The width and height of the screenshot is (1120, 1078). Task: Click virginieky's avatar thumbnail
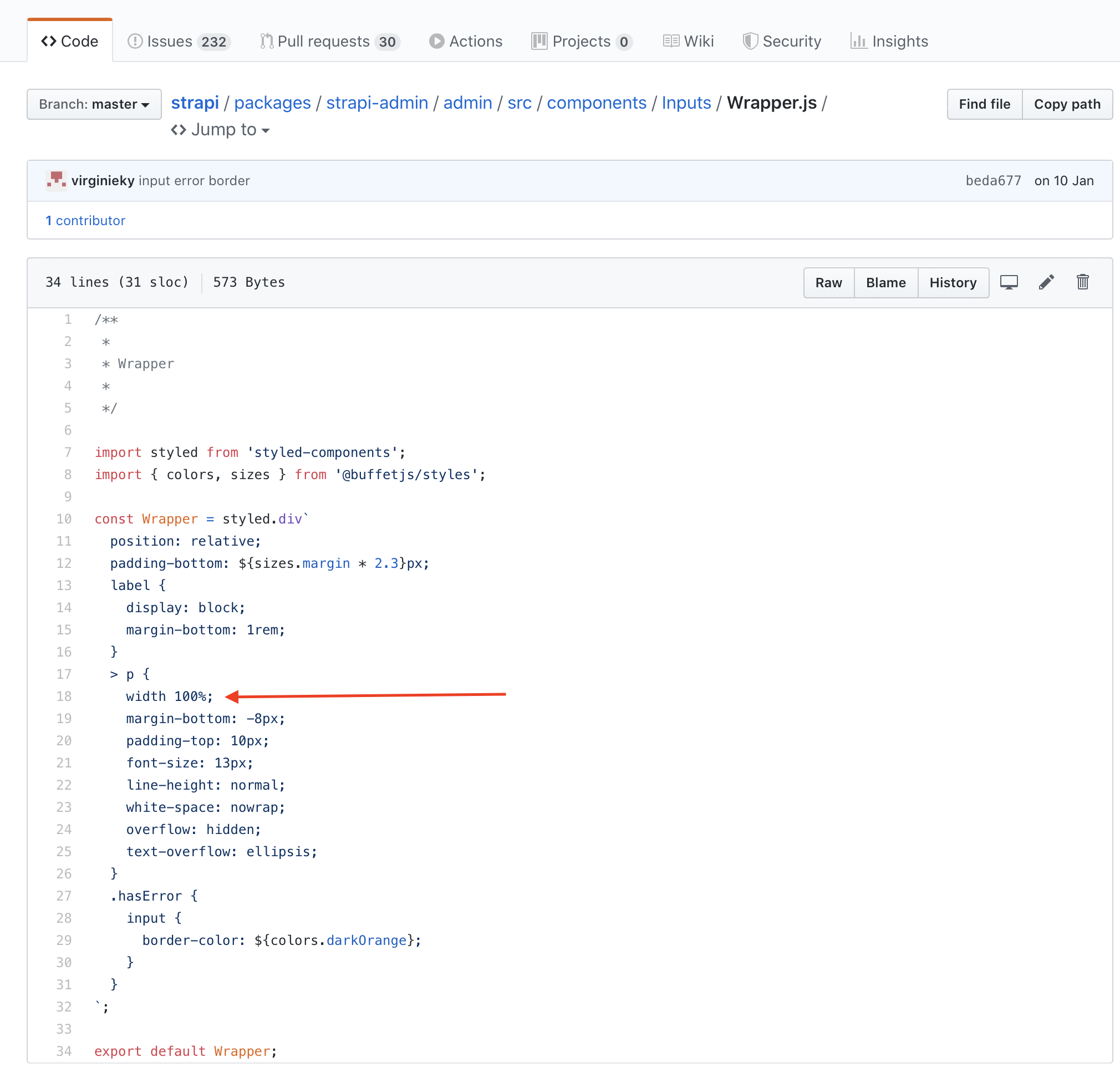coord(56,180)
